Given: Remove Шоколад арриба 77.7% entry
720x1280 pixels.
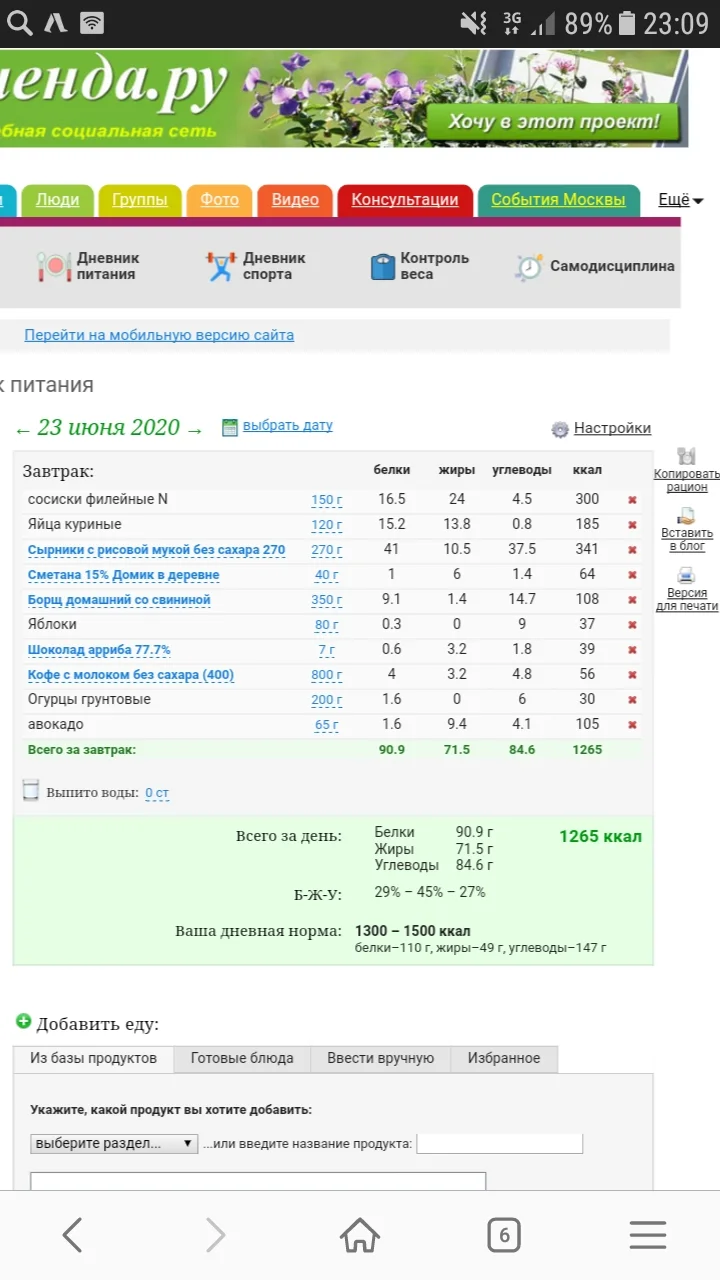Looking at the screenshot, I should (x=632, y=649).
